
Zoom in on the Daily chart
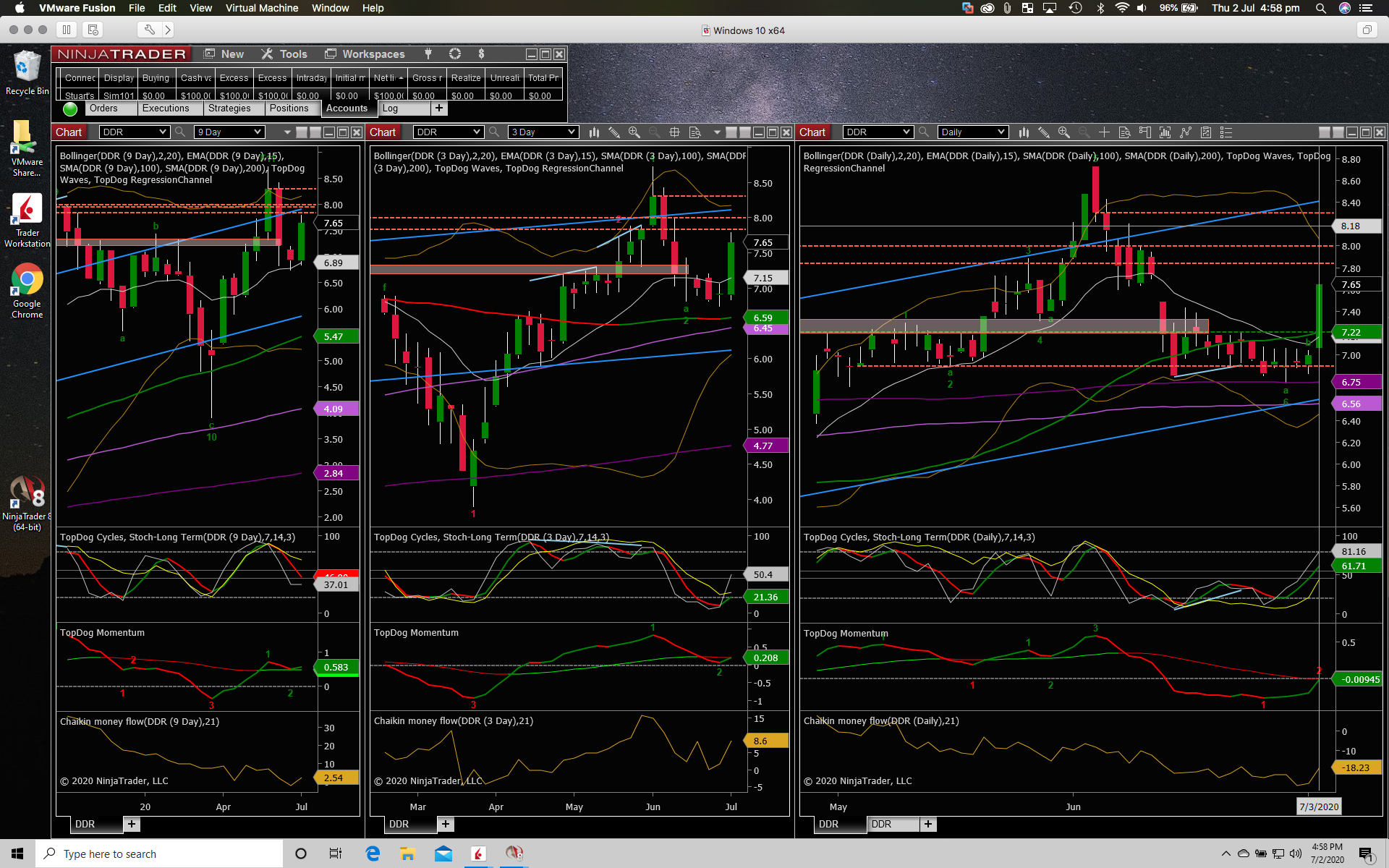(1063, 132)
